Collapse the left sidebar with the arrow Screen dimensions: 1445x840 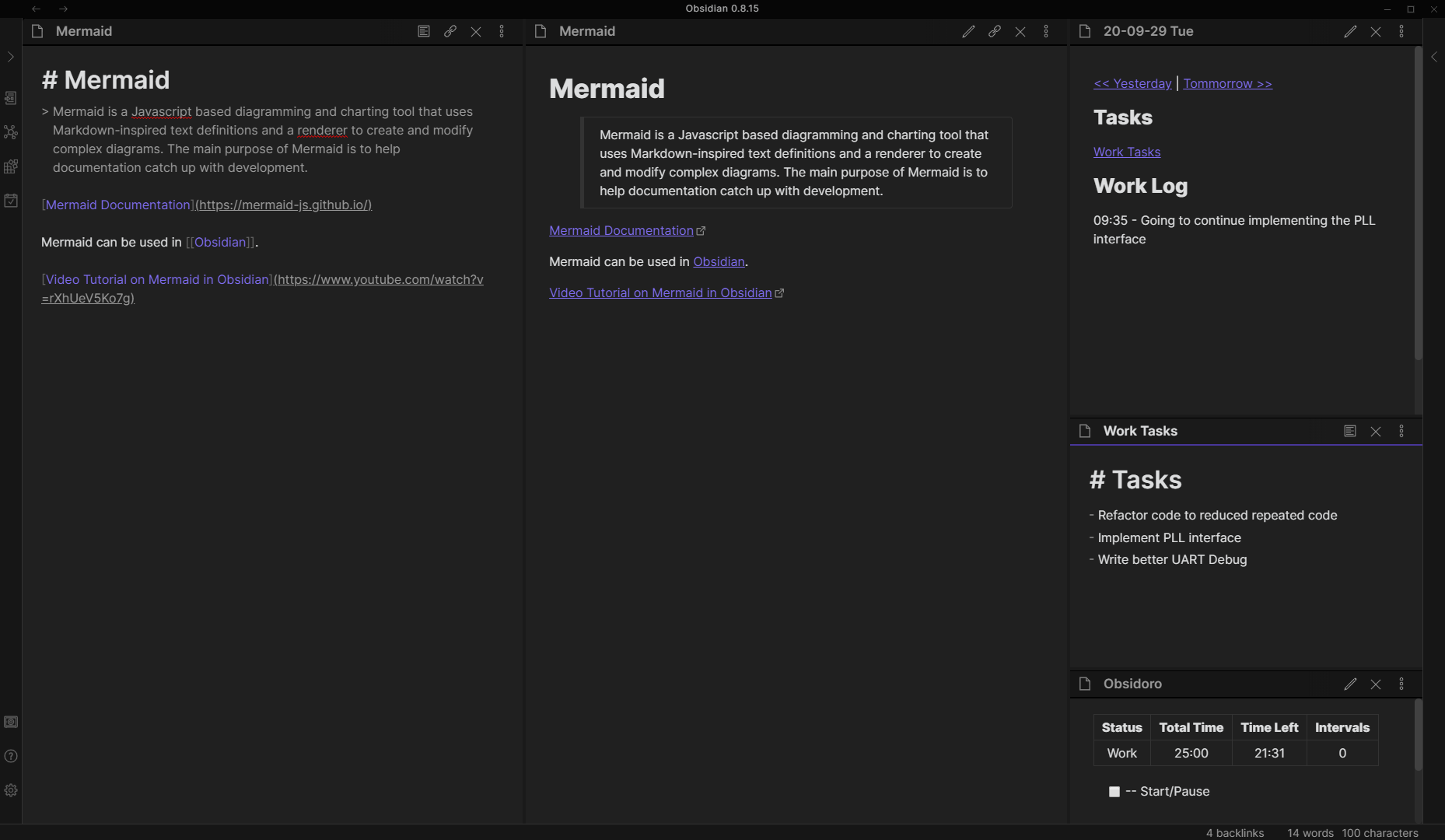11,56
